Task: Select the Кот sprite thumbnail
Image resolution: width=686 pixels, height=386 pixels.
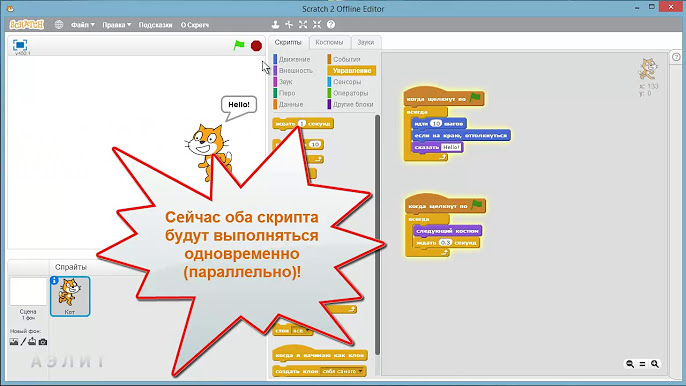Action: pyautogui.click(x=70, y=296)
